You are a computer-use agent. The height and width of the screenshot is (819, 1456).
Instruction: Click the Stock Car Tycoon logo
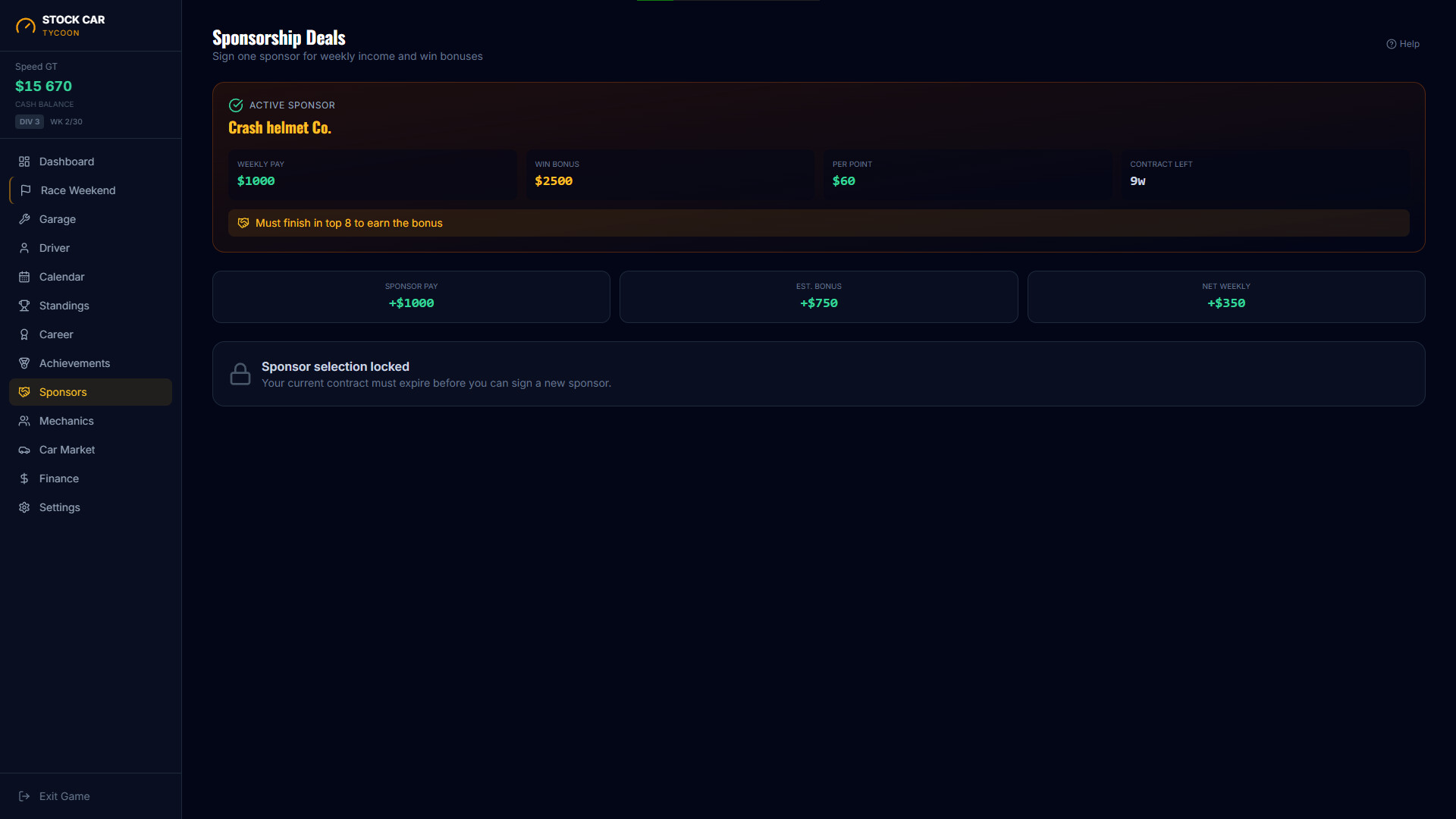click(61, 25)
